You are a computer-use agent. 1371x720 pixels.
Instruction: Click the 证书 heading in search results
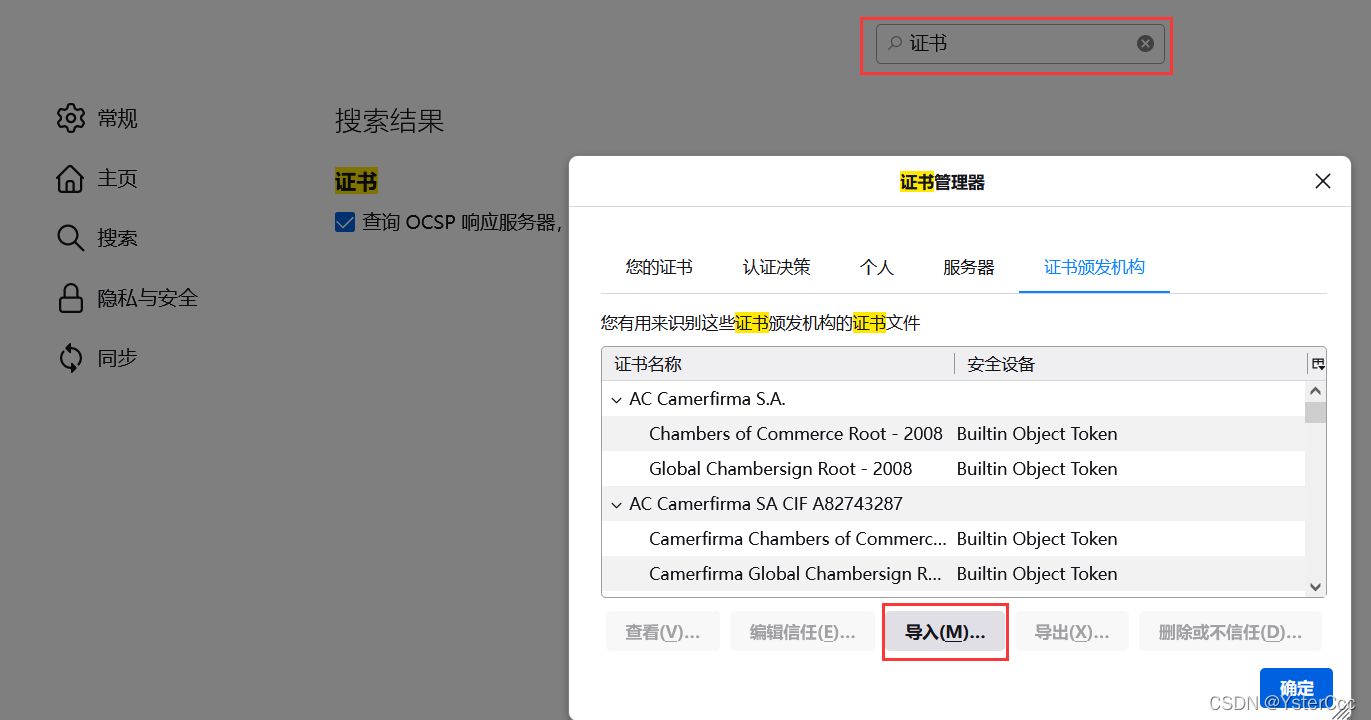pyautogui.click(x=356, y=182)
